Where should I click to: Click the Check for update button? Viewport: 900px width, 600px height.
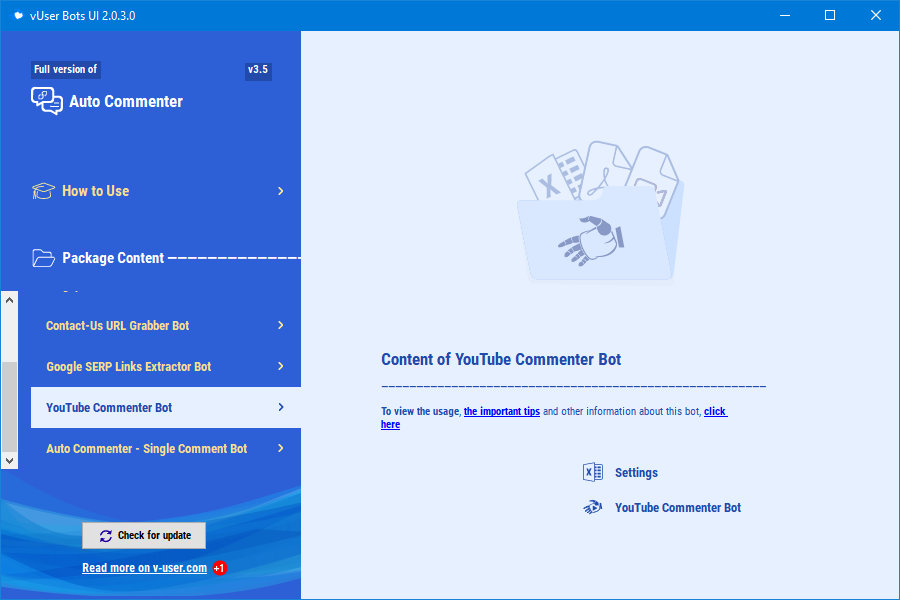click(x=144, y=536)
